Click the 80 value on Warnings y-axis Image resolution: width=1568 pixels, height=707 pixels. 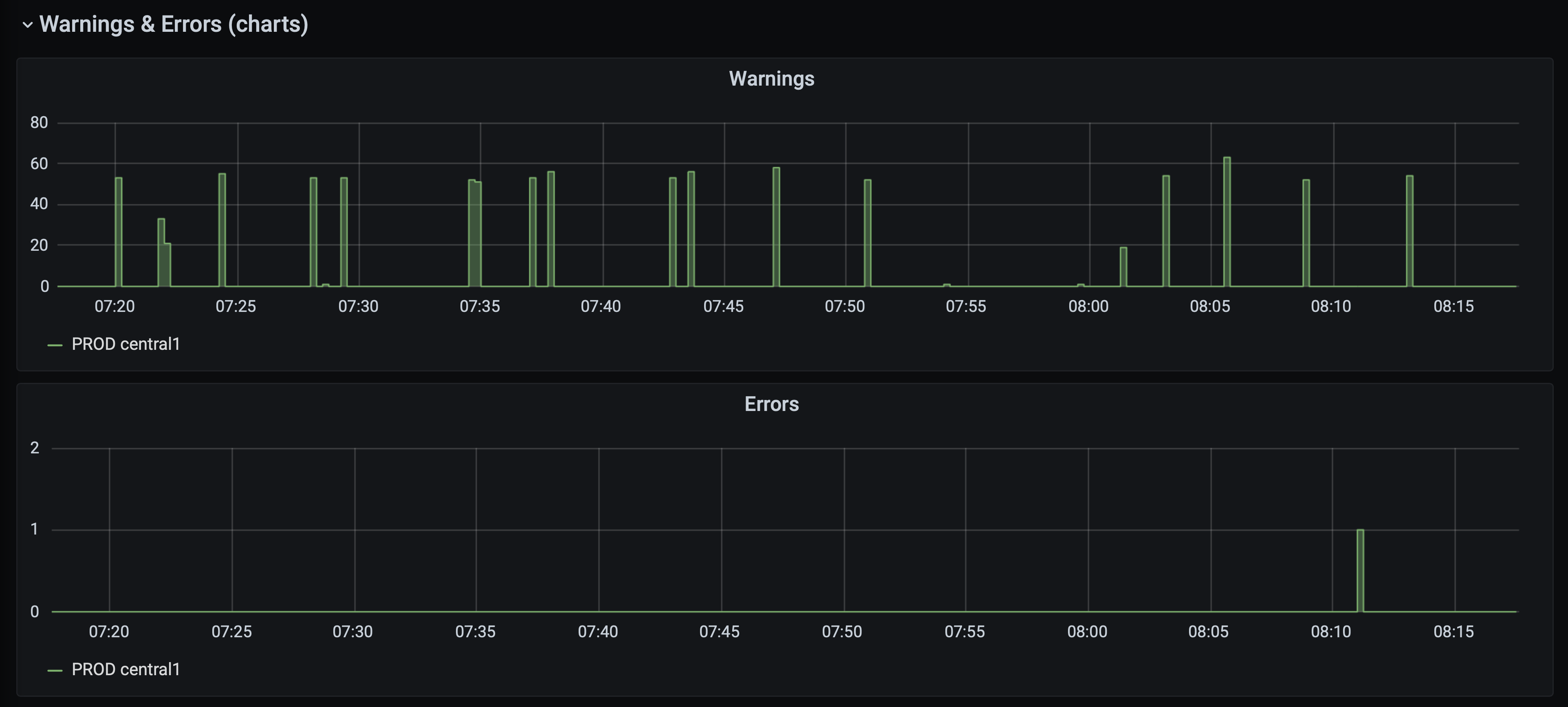[x=40, y=122]
